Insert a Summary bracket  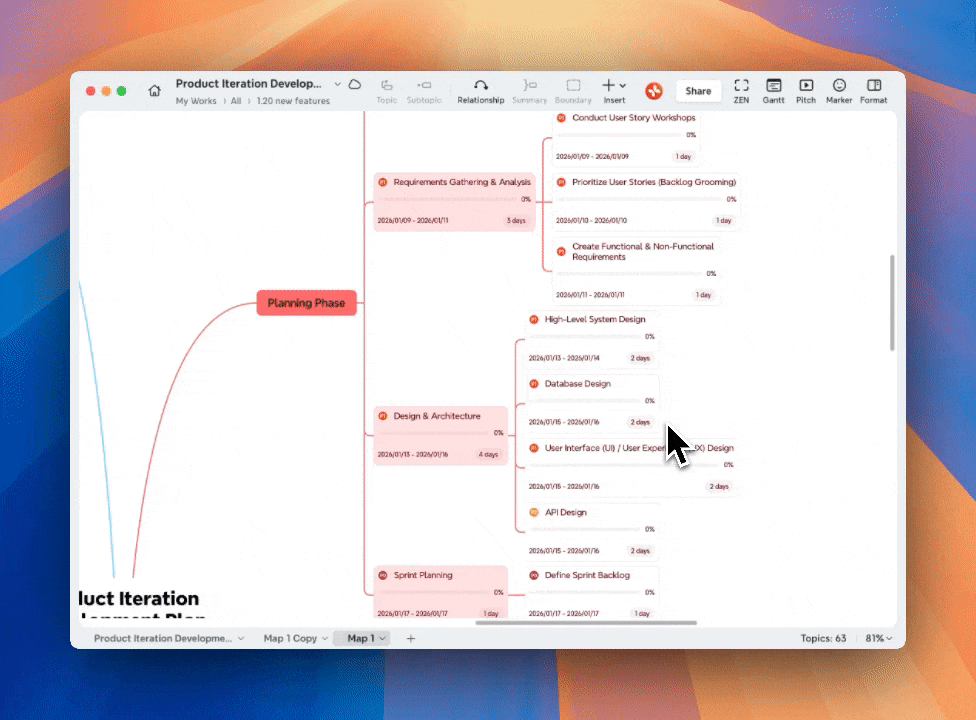(529, 91)
